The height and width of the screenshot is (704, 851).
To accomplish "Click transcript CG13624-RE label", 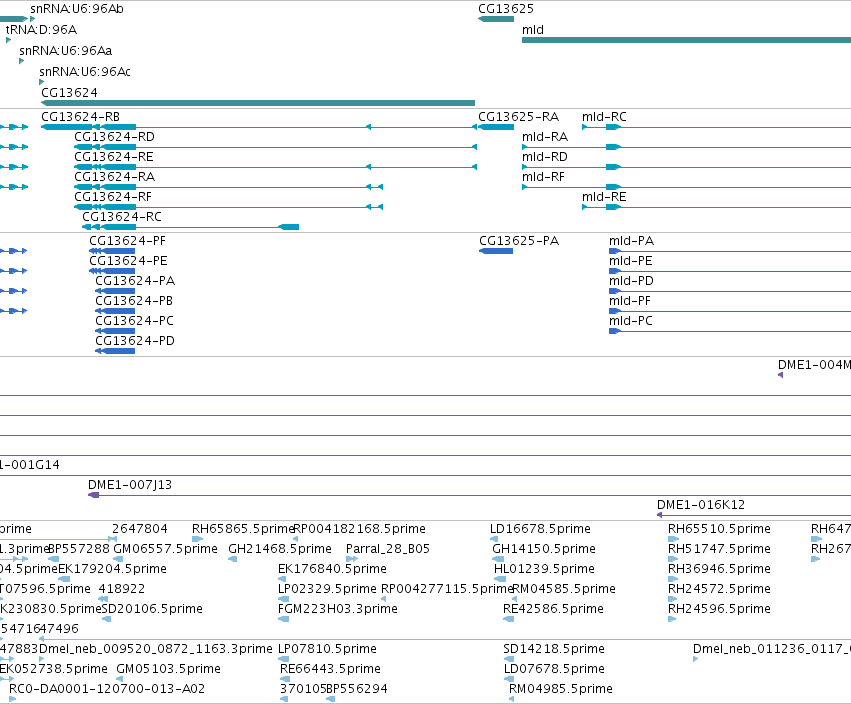I will [x=114, y=157].
